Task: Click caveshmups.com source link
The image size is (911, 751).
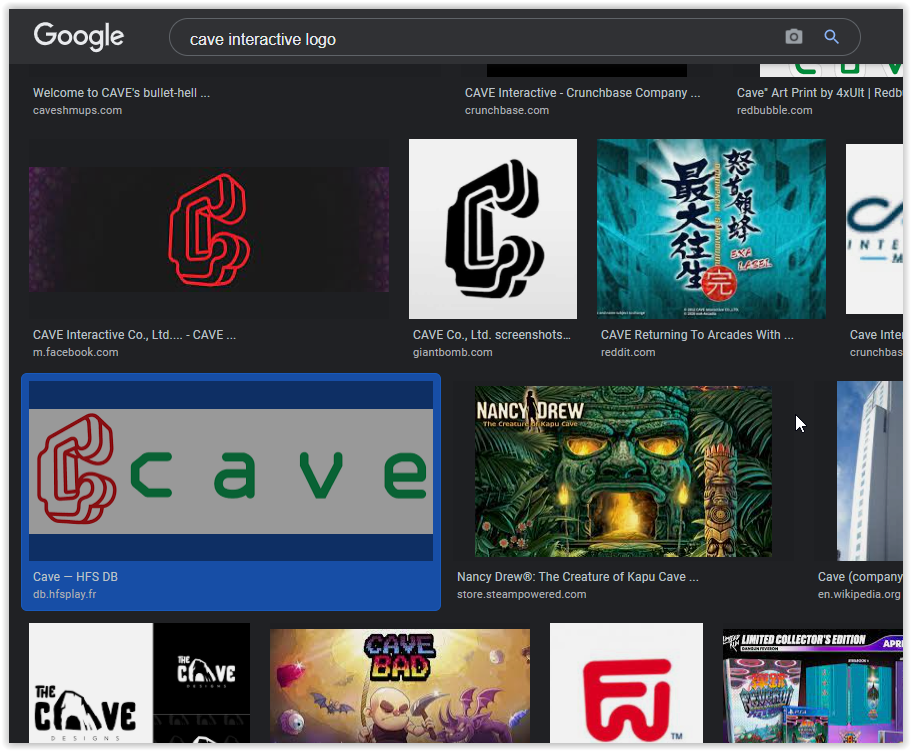Action: (x=77, y=110)
